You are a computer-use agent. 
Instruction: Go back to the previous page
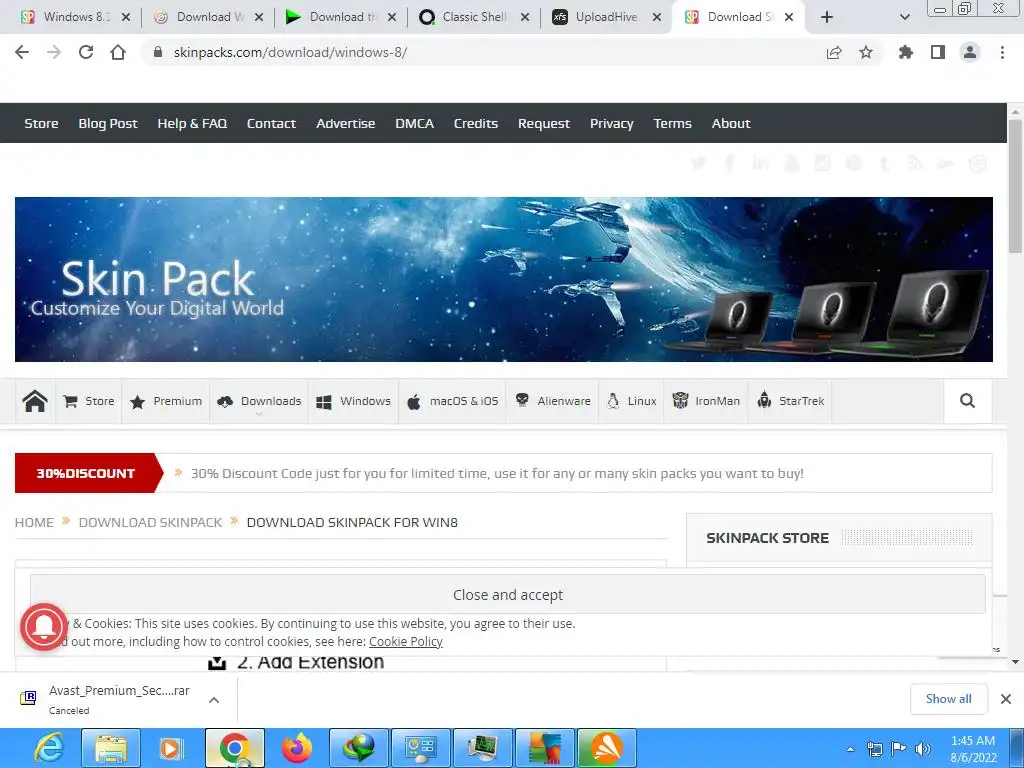point(22,52)
